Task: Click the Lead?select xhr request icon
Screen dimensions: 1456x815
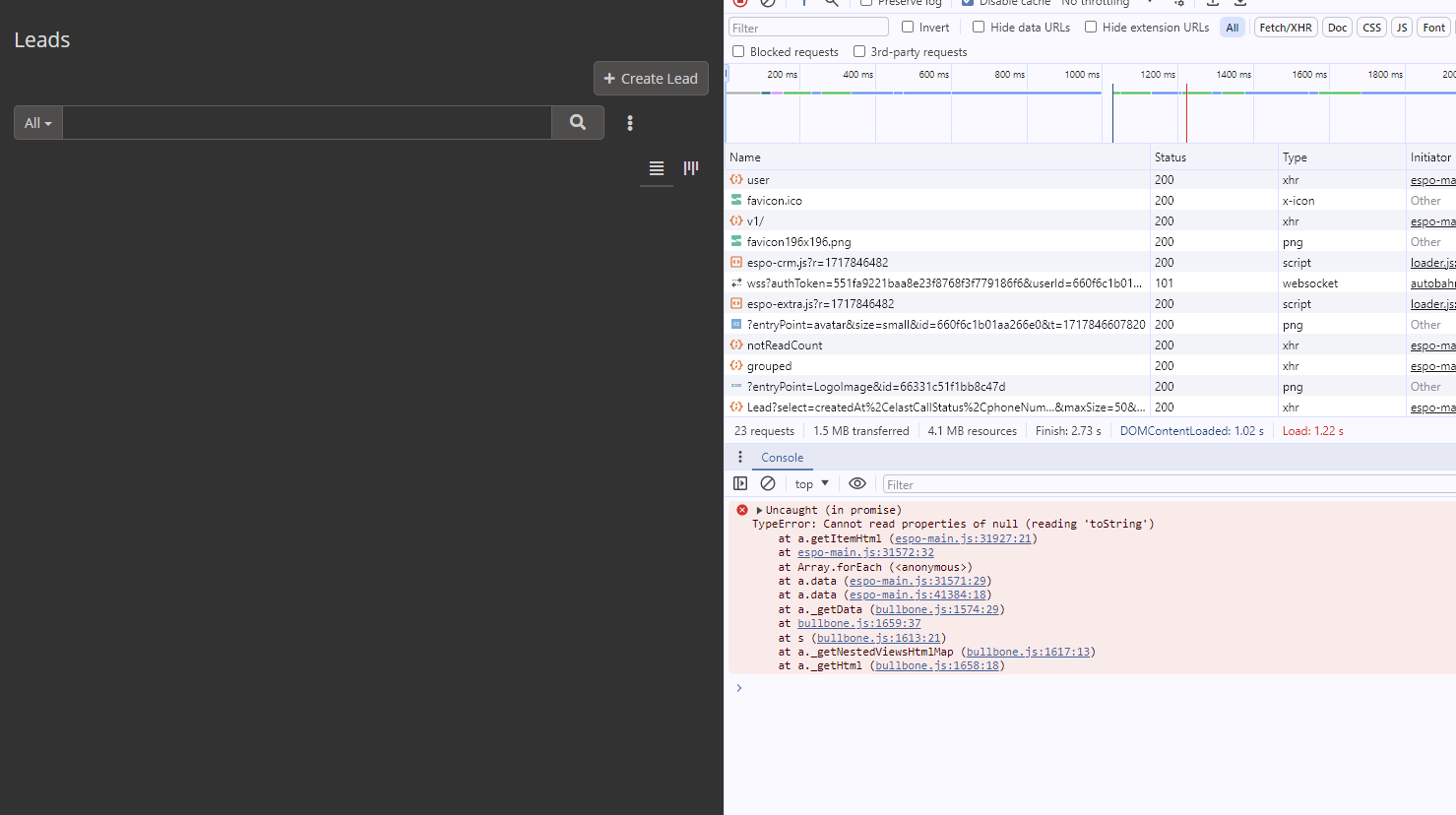Action: [x=736, y=407]
